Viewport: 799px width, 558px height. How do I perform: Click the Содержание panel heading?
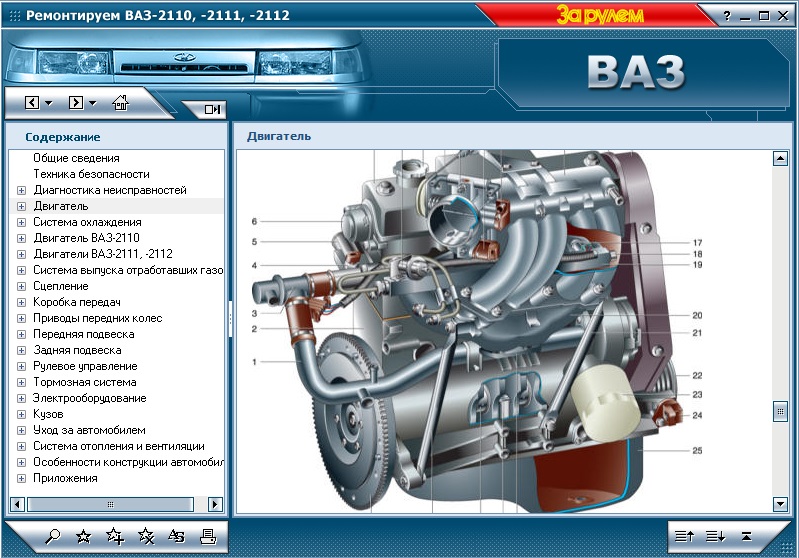(63, 137)
